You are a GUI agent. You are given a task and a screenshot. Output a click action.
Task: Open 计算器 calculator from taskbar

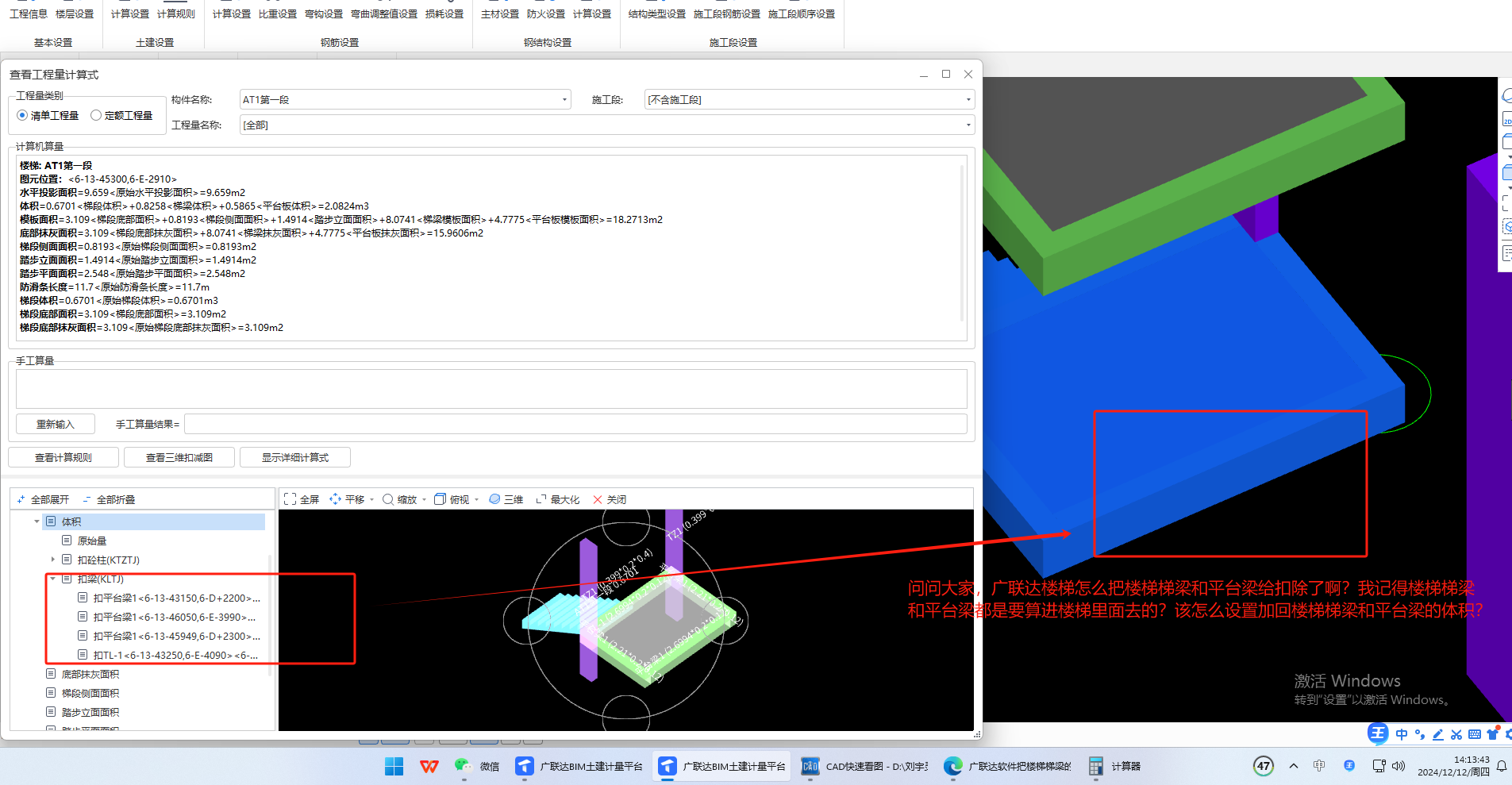pos(1114,766)
